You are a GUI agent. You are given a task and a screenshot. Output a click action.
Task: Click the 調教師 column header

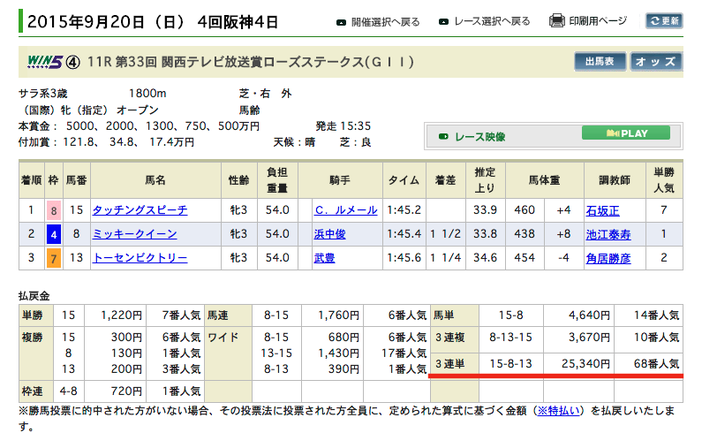point(615,180)
